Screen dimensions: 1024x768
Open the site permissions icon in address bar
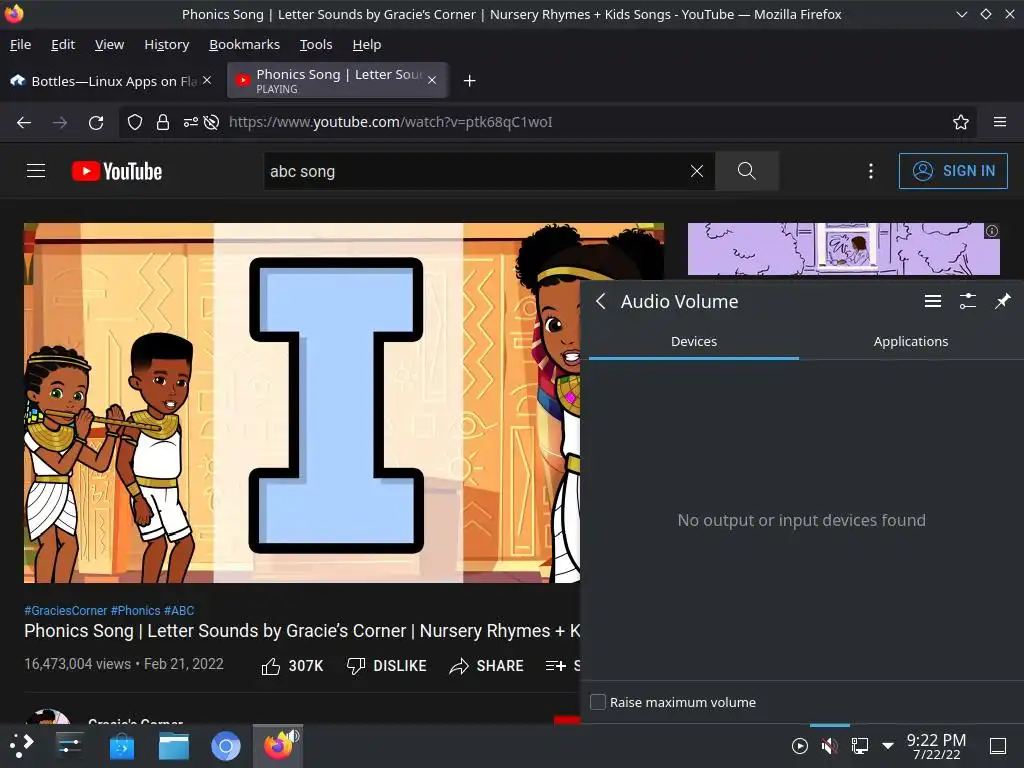click(x=190, y=122)
